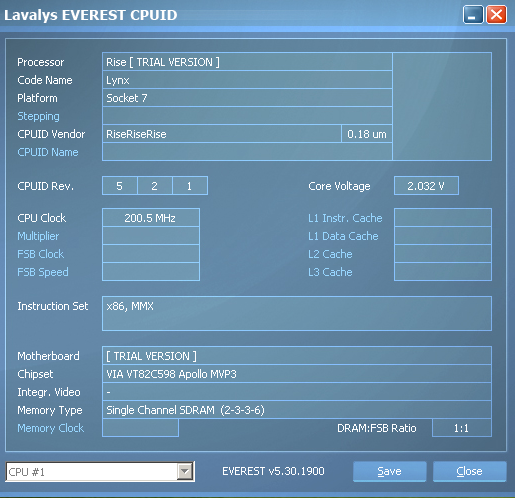Click the 'CPUID Vendor' label

point(51,134)
